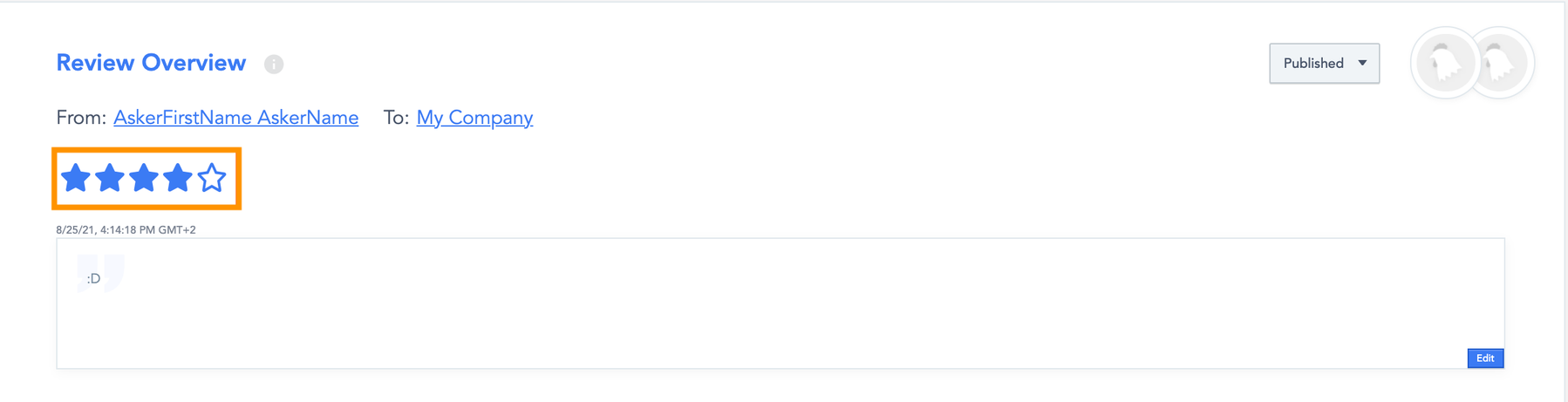This screenshot has width=1568, height=402.
Task: Open the Published status dropdown
Action: [x=1313, y=64]
